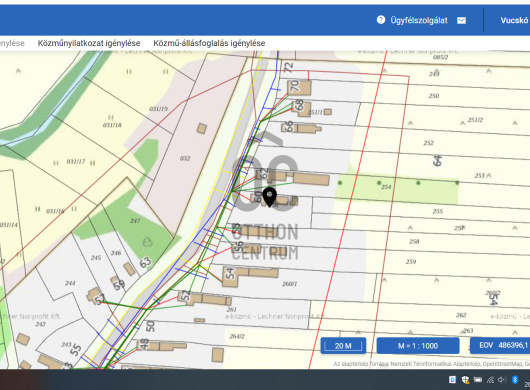Switch to Közmű-állásfoglalás igénylése tab
The width and height of the screenshot is (530, 390).
coord(209,43)
